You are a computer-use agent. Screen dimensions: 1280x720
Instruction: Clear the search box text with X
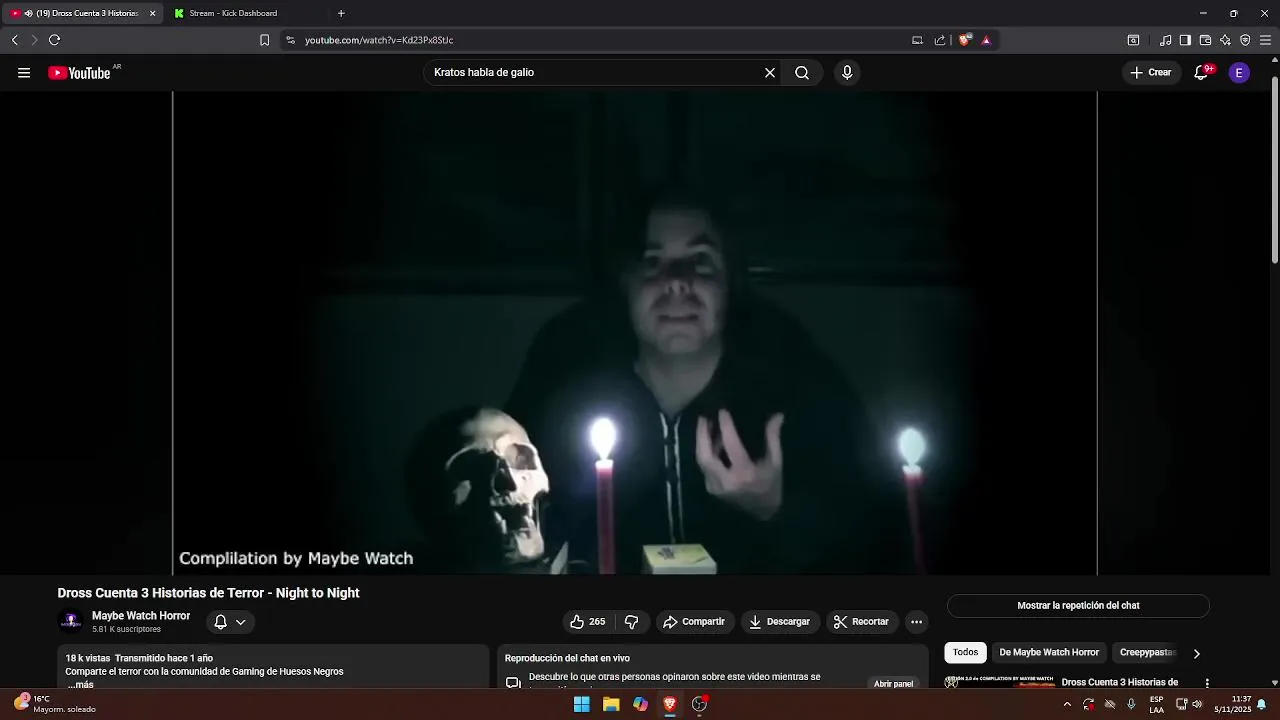click(770, 73)
